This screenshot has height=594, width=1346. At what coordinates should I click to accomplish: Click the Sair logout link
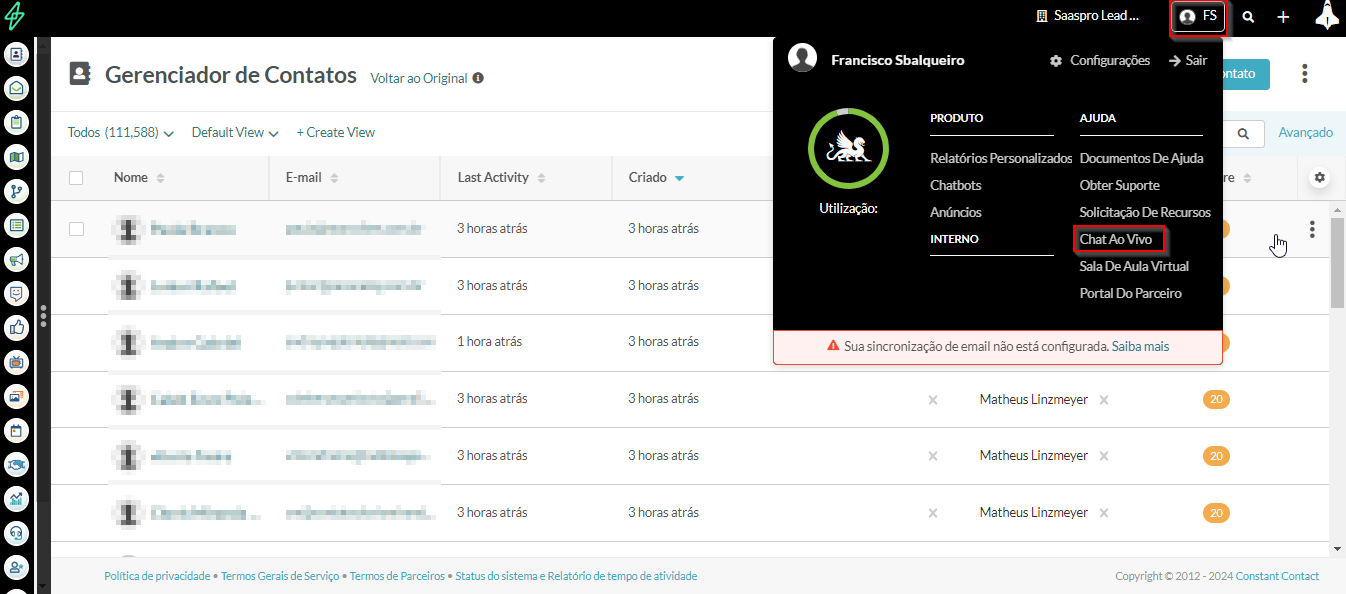click(x=1188, y=60)
